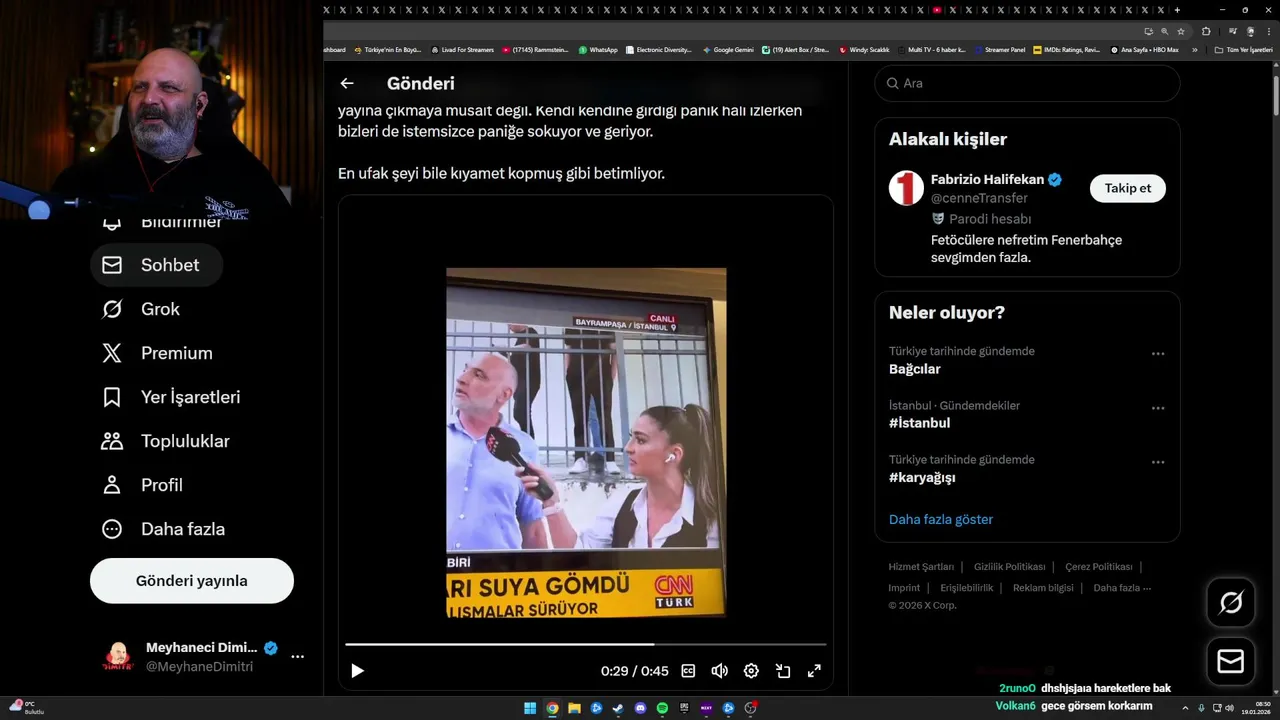Open more options for #karyağışı trend
Screen dimensions: 1280x720
[1158, 462]
